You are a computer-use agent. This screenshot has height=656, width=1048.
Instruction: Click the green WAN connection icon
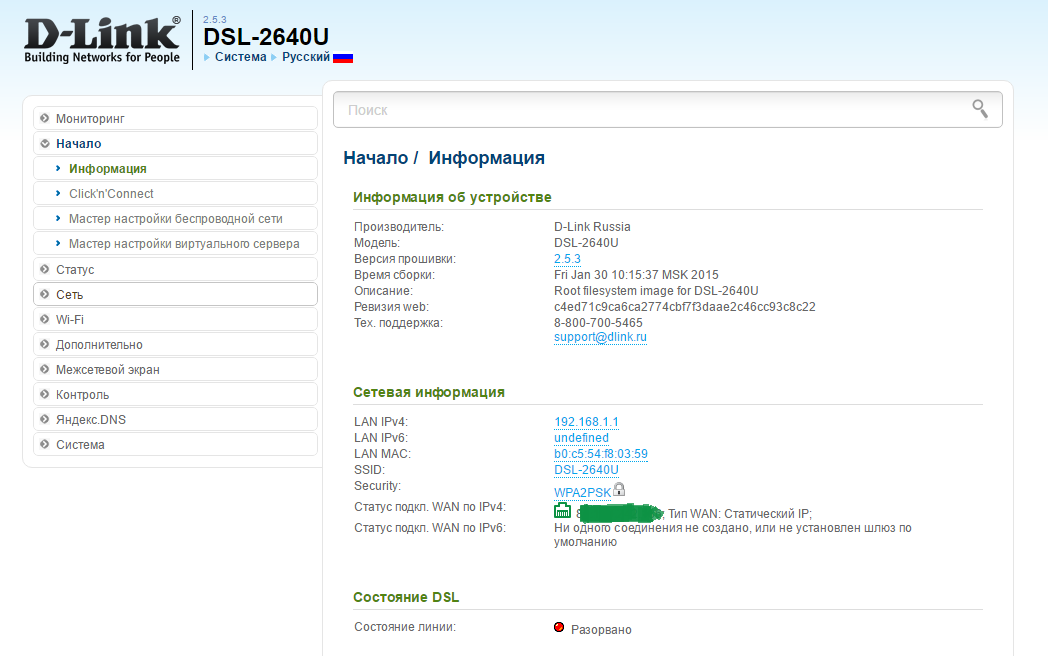pos(562,510)
